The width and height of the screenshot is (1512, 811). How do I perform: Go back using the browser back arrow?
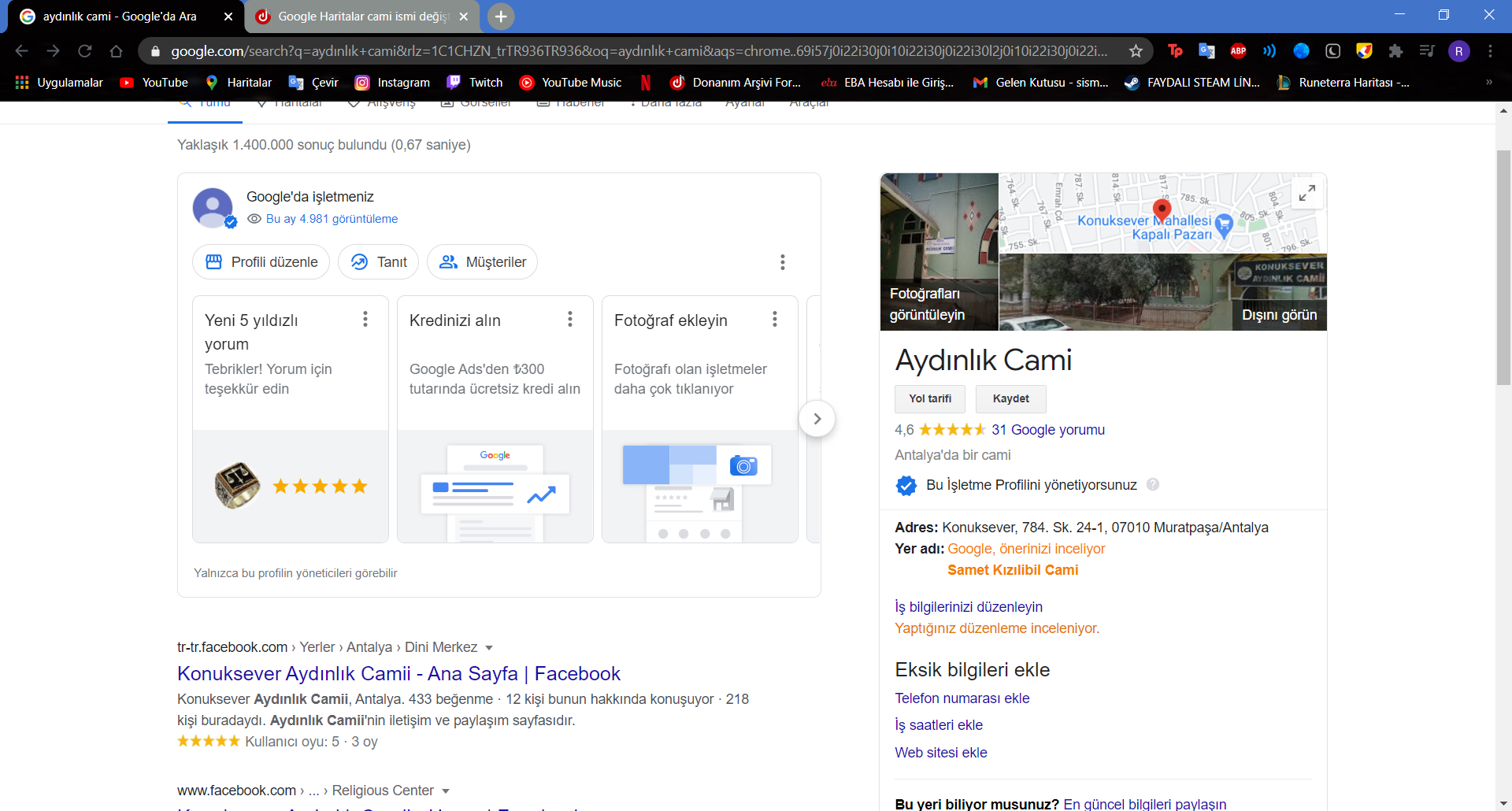(x=21, y=51)
